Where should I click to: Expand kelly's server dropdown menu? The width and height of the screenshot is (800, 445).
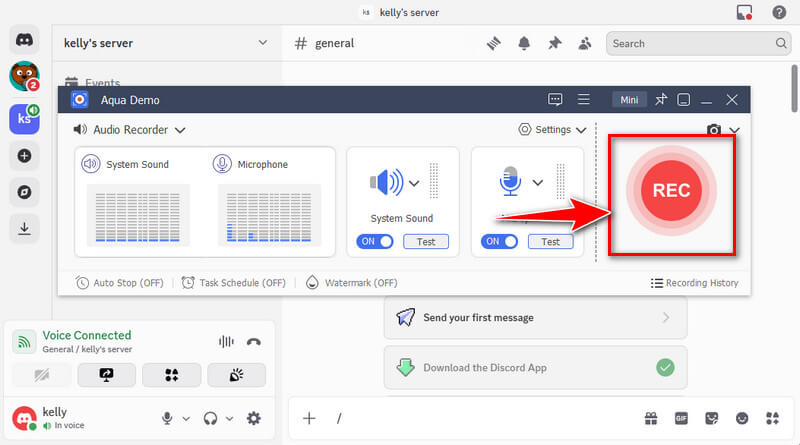coord(262,43)
